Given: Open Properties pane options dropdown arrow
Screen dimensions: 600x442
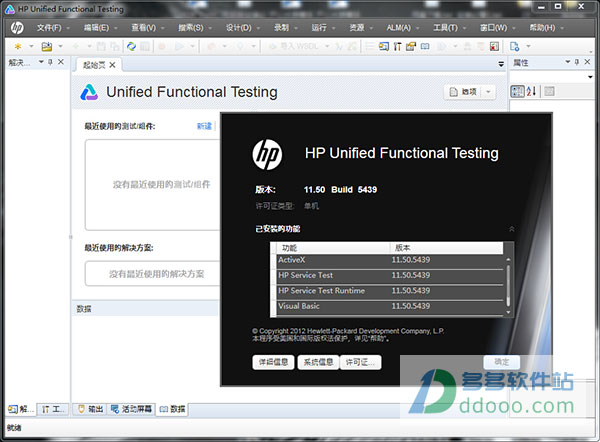Looking at the screenshot, I should pyautogui.click(x=568, y=62).
